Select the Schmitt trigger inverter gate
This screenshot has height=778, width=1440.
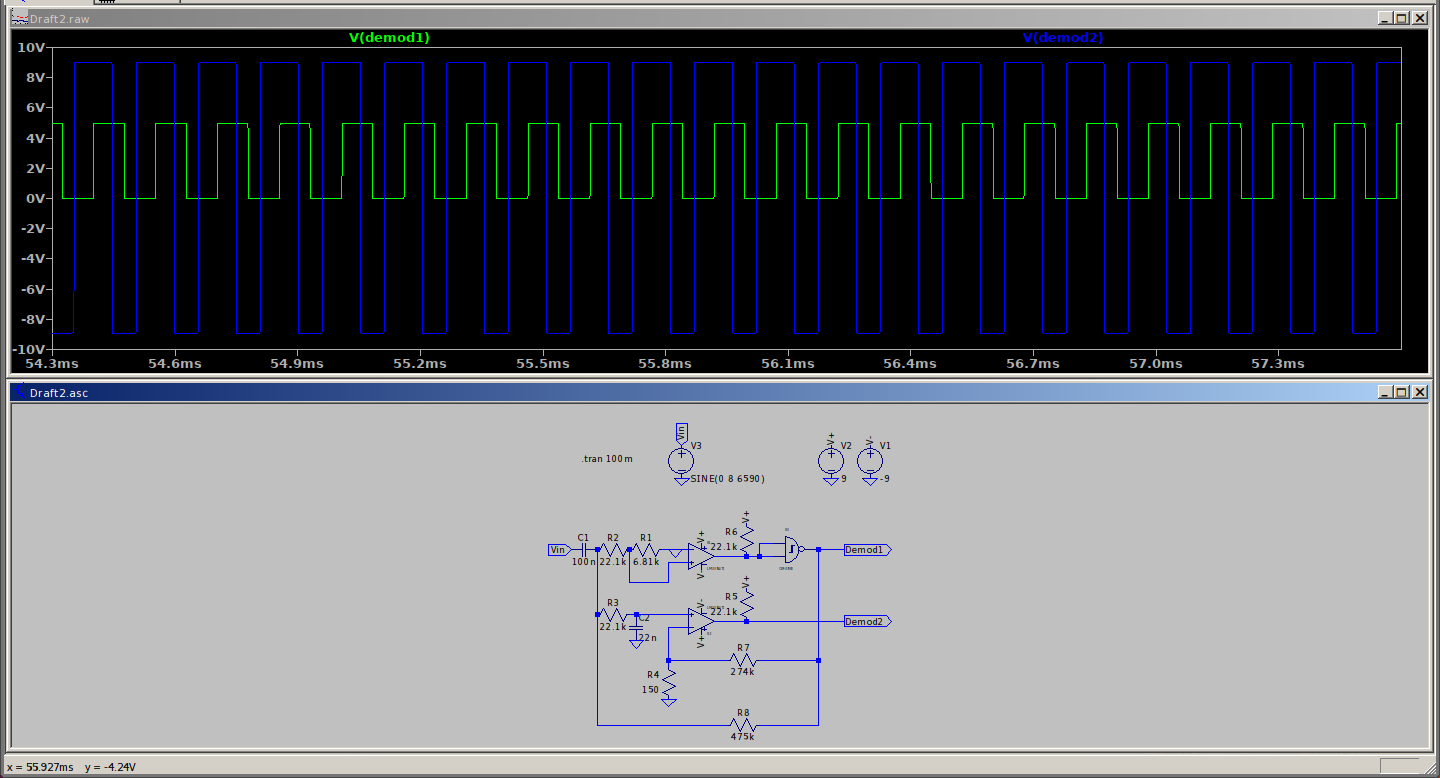click(x=792, y=549)
